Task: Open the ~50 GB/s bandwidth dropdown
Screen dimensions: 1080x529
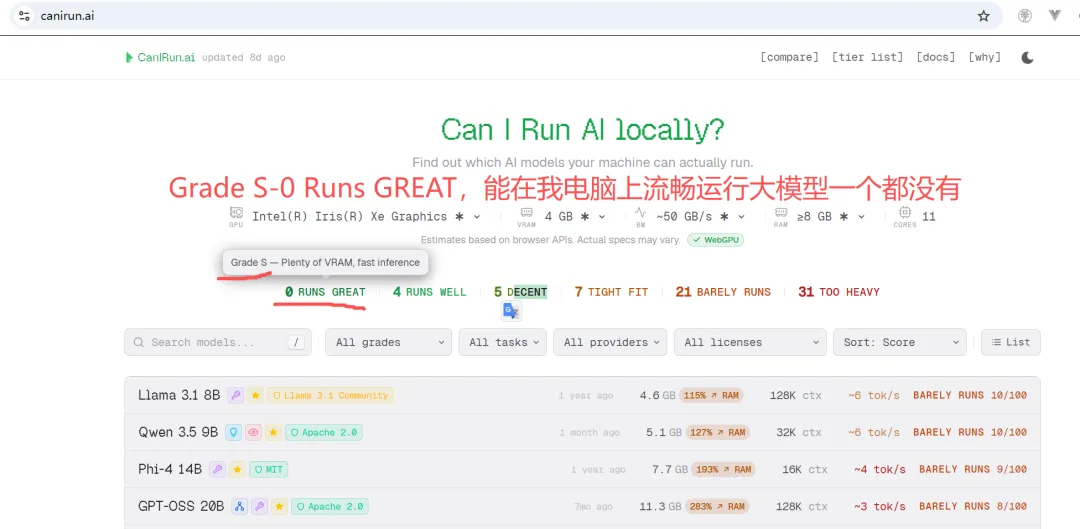Action: click(x=700, y=216)
